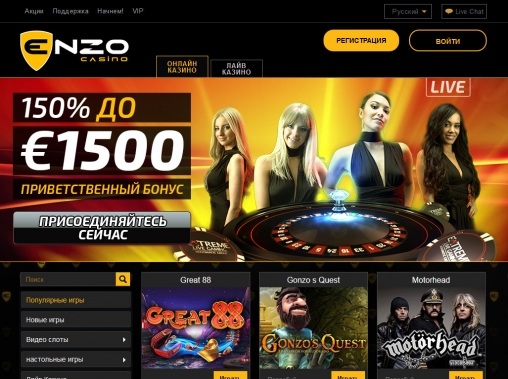Open the Русский language dropdown
The height and width of the screenshot is (379, 508).
click(x=408, y=11)
